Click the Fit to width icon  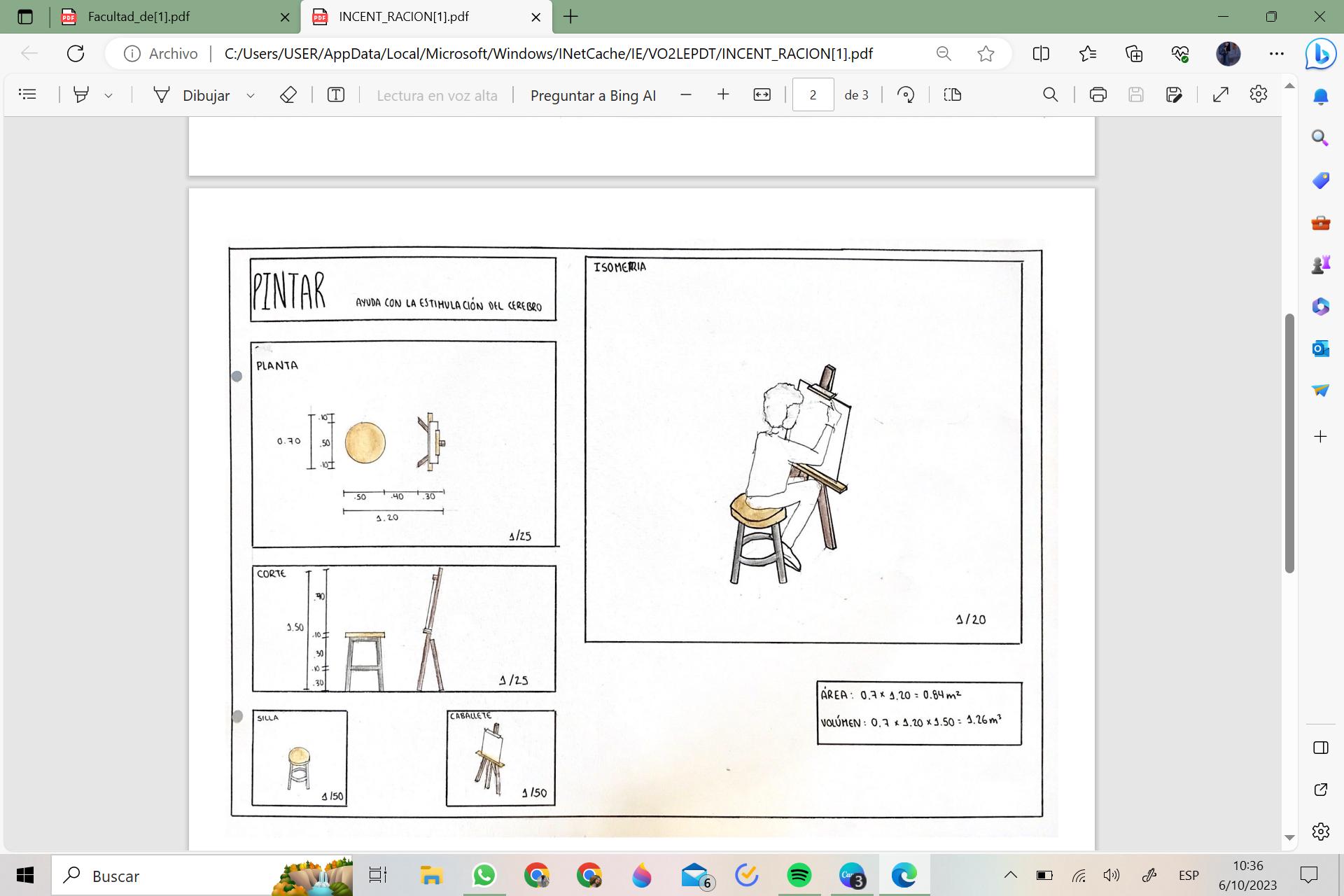click(x=762, y=94)
